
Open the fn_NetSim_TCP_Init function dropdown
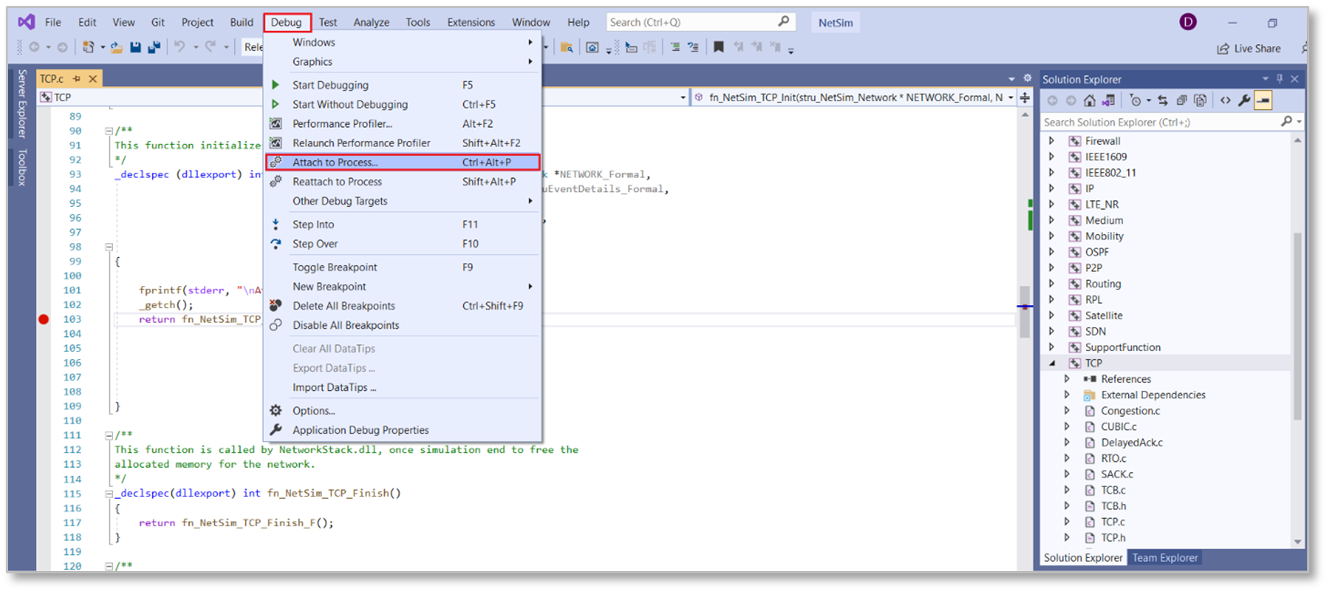click(854, 97)
